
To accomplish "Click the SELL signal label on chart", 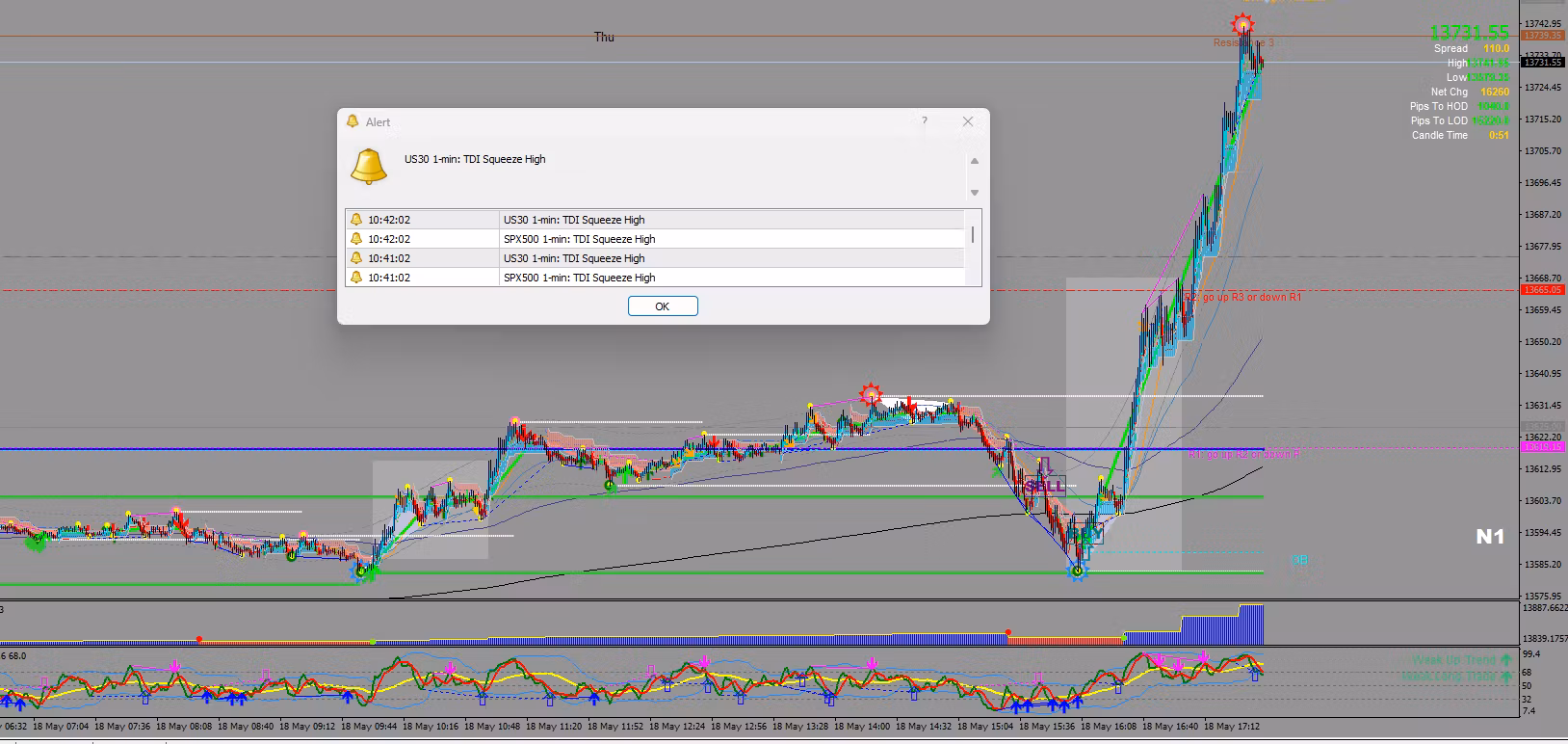I will pos(1045,486).
